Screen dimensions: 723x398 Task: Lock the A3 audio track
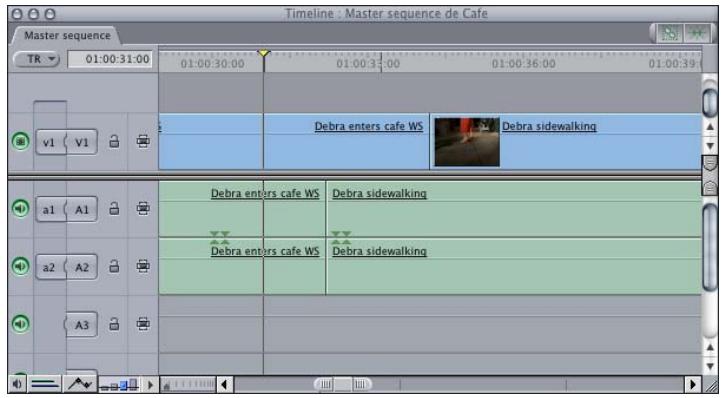114,324
